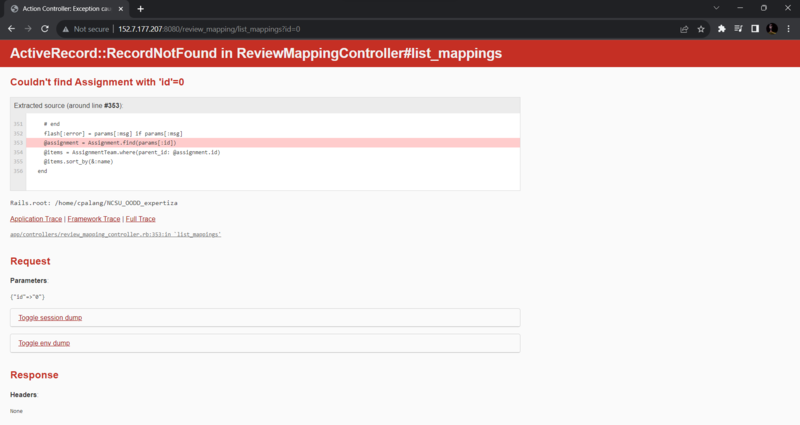
Task: Close the Action Controller tab
Action: [123, 8]
